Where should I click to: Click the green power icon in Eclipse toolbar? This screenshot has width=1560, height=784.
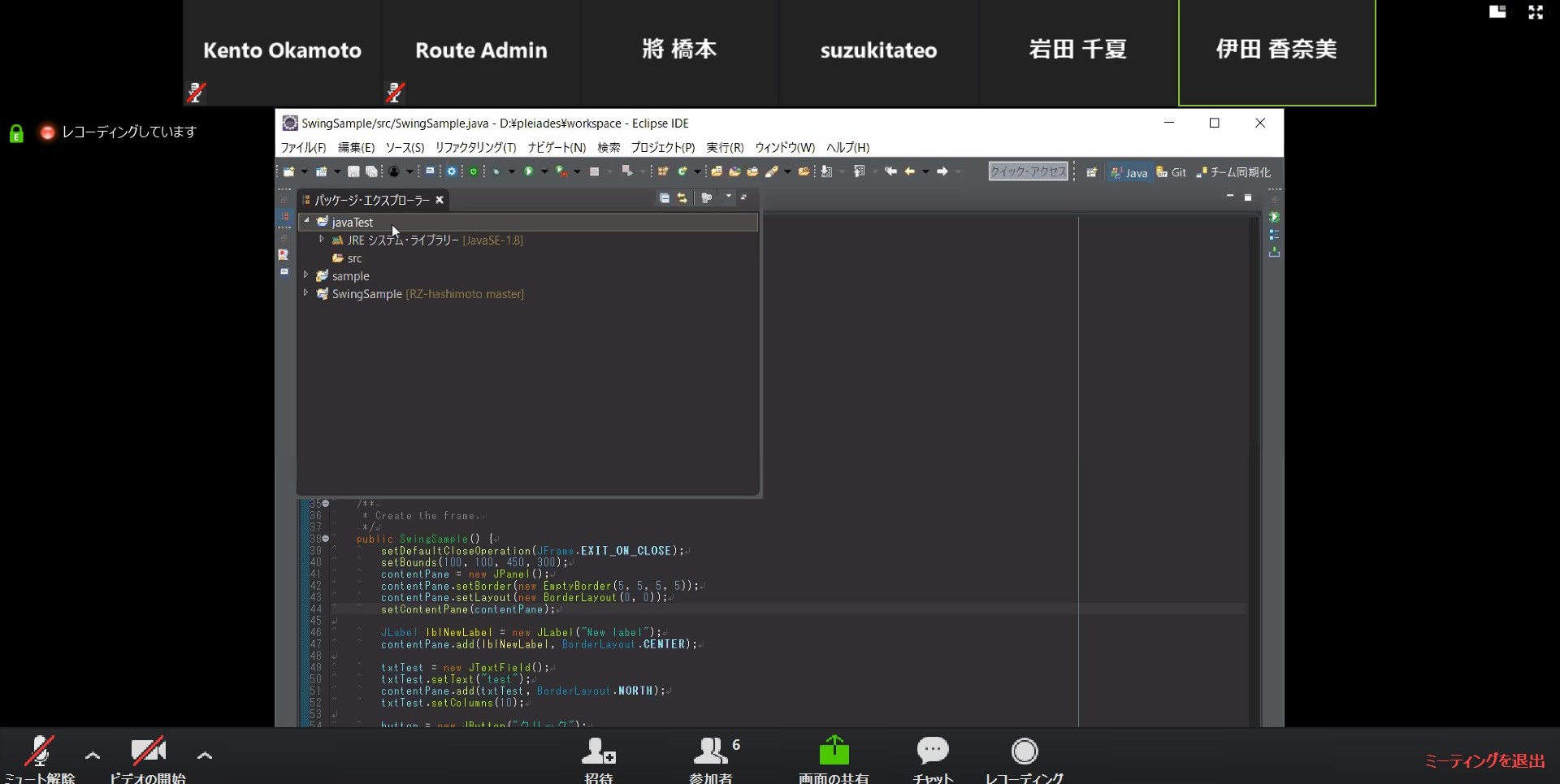473,171
